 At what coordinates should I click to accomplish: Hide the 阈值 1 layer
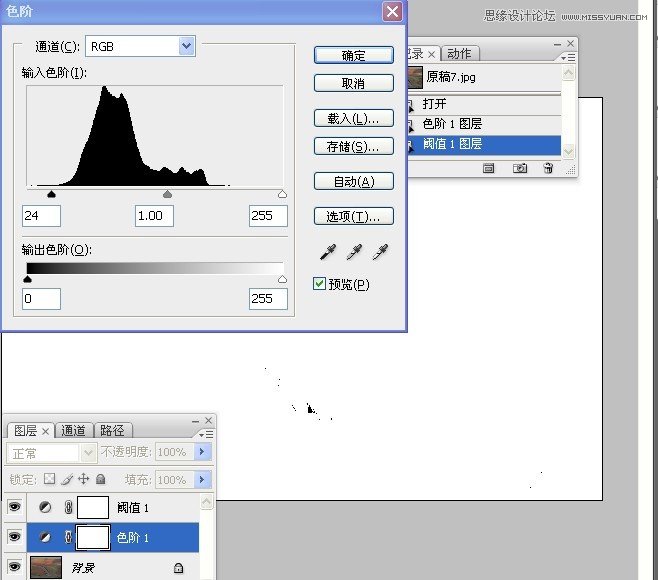(14, 507)
